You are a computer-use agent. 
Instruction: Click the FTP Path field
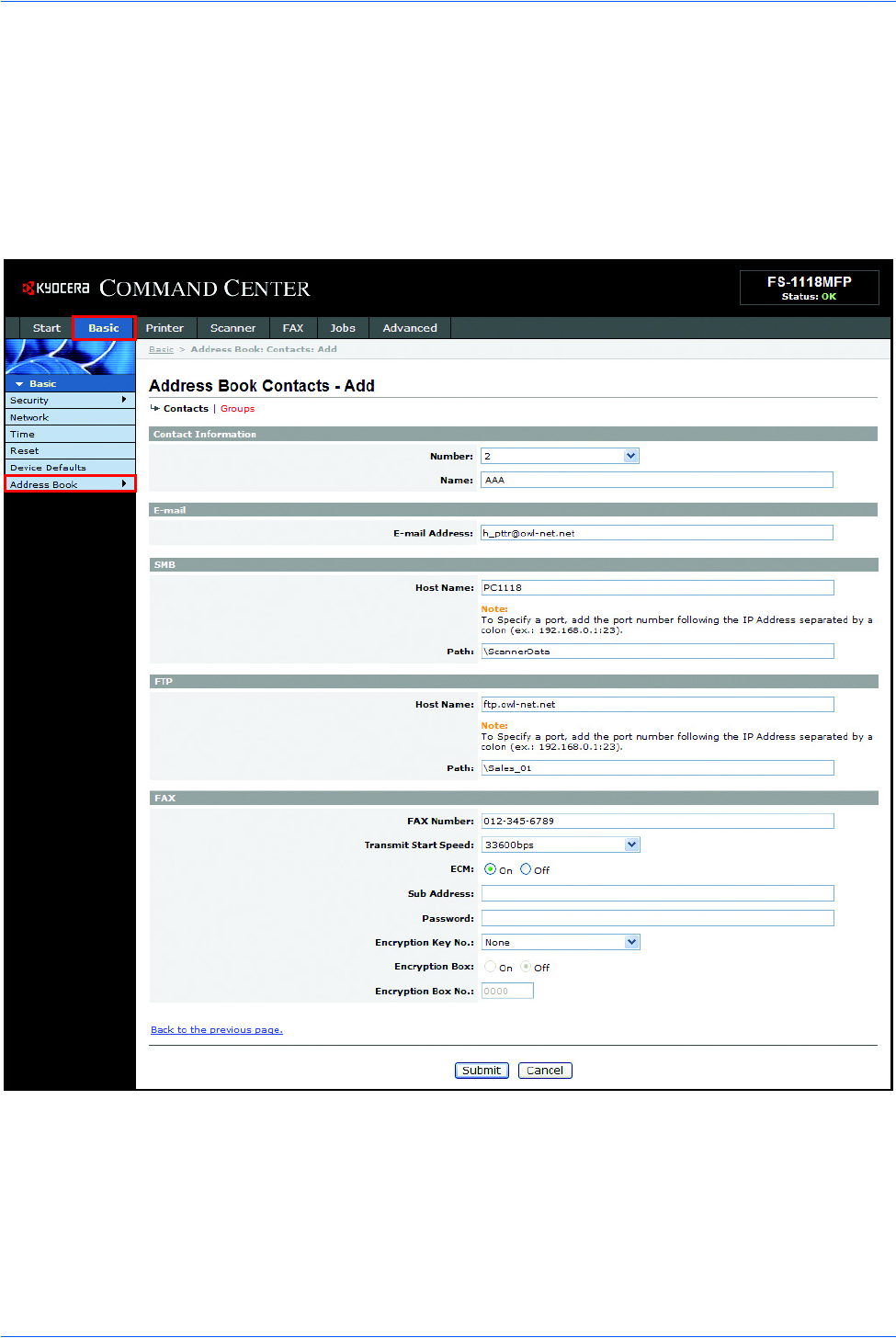coord(657,767)
